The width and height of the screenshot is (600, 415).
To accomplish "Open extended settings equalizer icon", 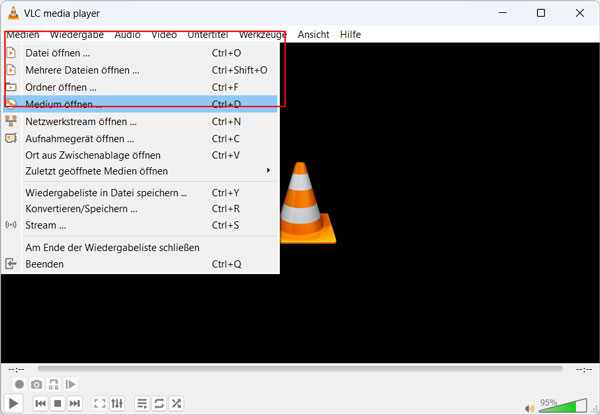I will pos(117,403).
